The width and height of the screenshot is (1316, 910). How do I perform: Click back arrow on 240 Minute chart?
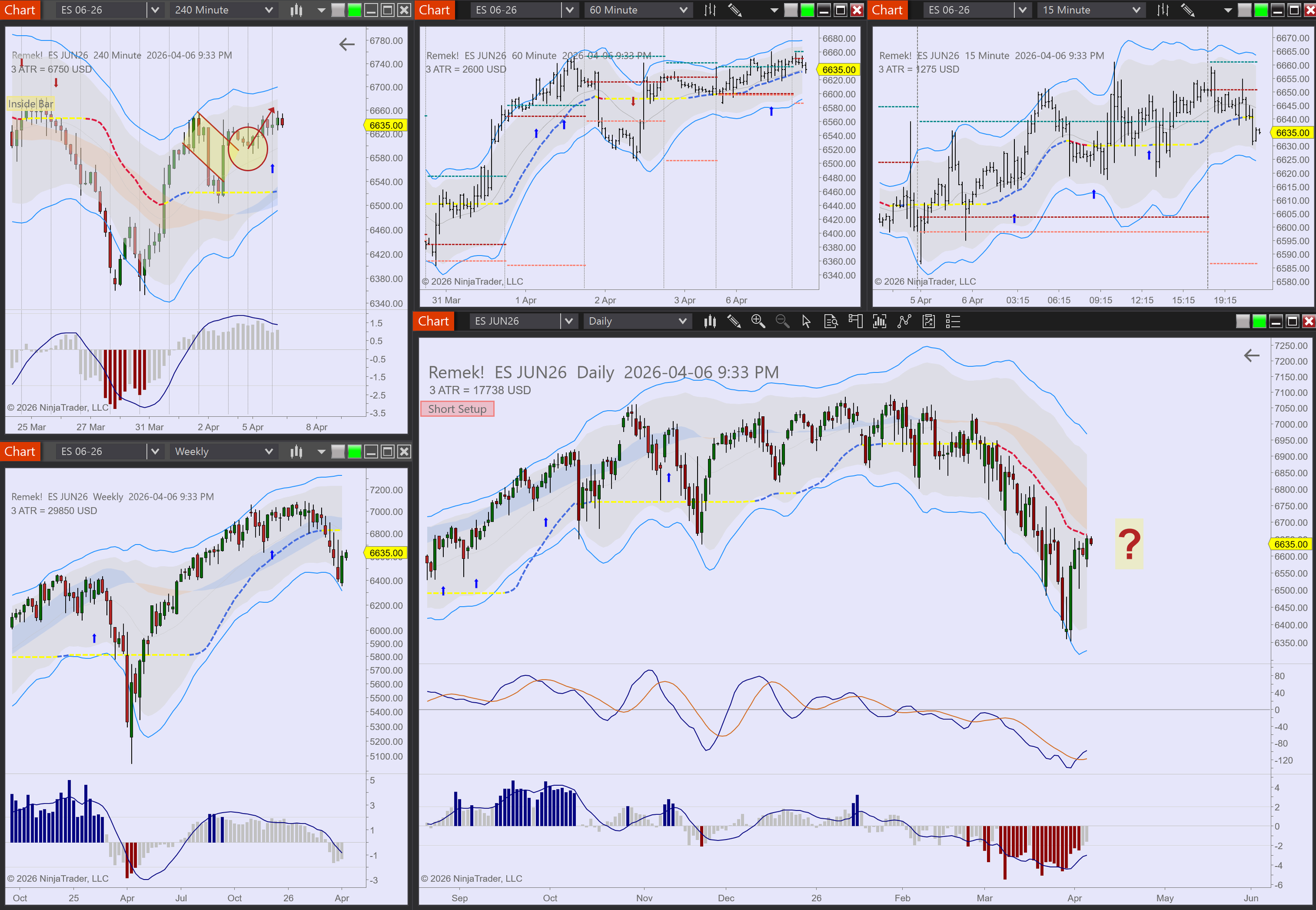[x=347, y=44]
